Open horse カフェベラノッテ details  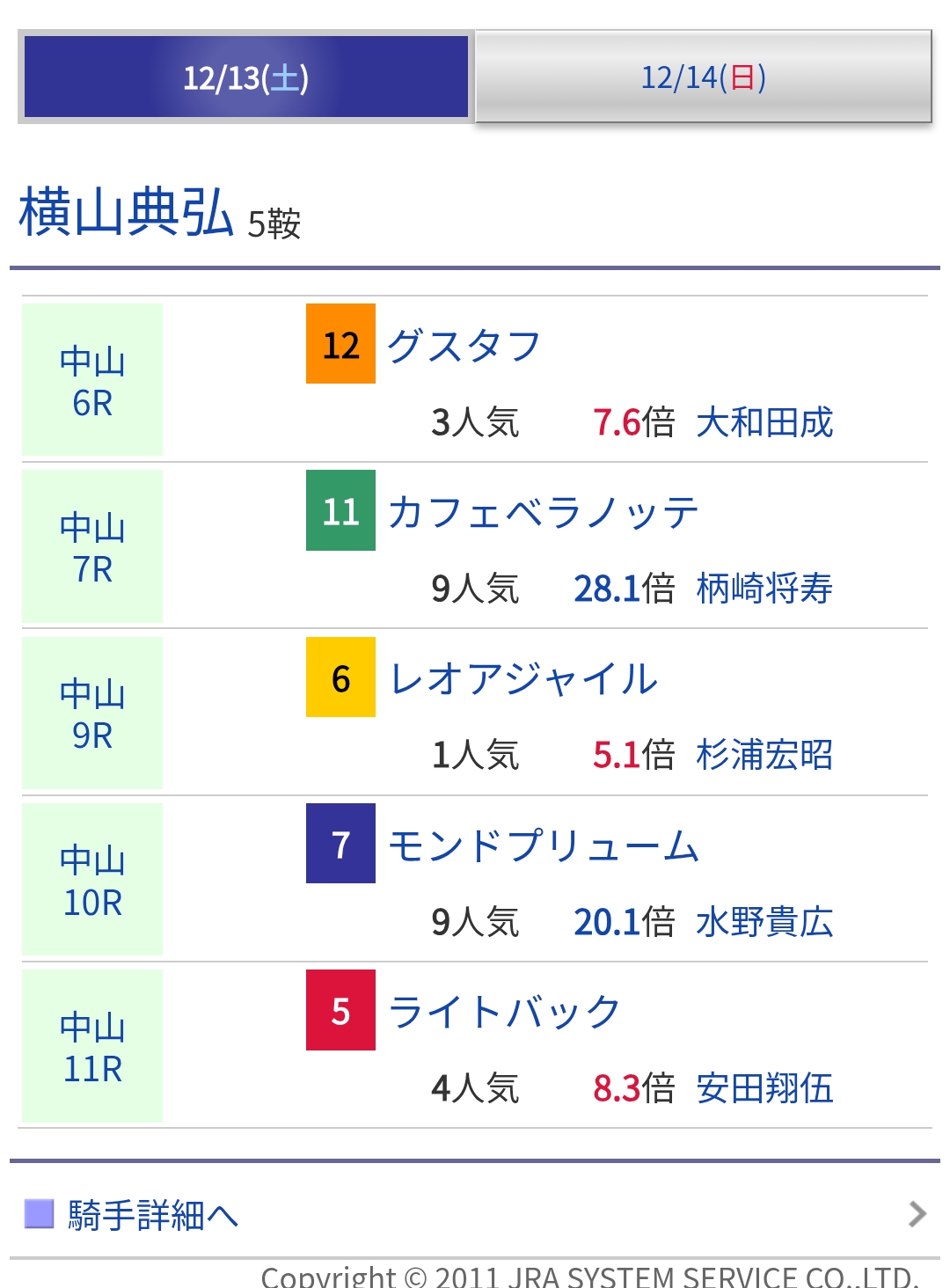[543, 512]
